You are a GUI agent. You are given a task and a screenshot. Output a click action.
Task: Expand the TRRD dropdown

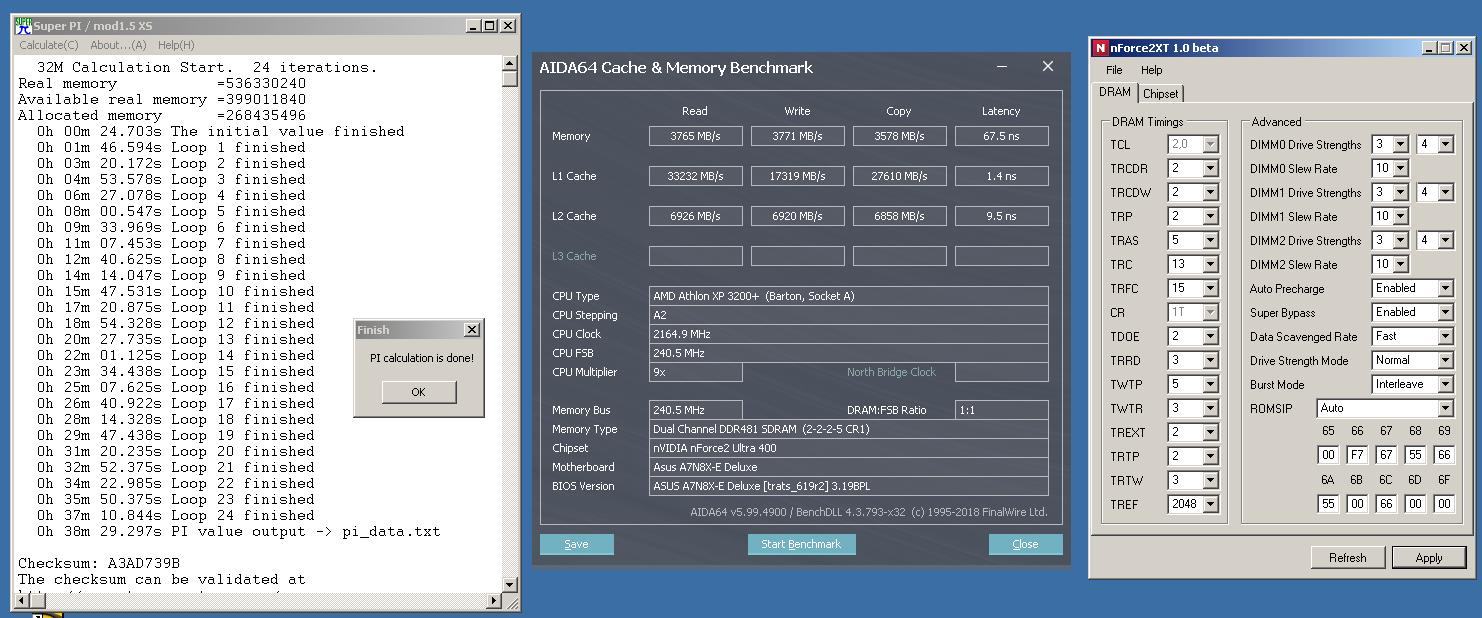tap(1210, 360)
